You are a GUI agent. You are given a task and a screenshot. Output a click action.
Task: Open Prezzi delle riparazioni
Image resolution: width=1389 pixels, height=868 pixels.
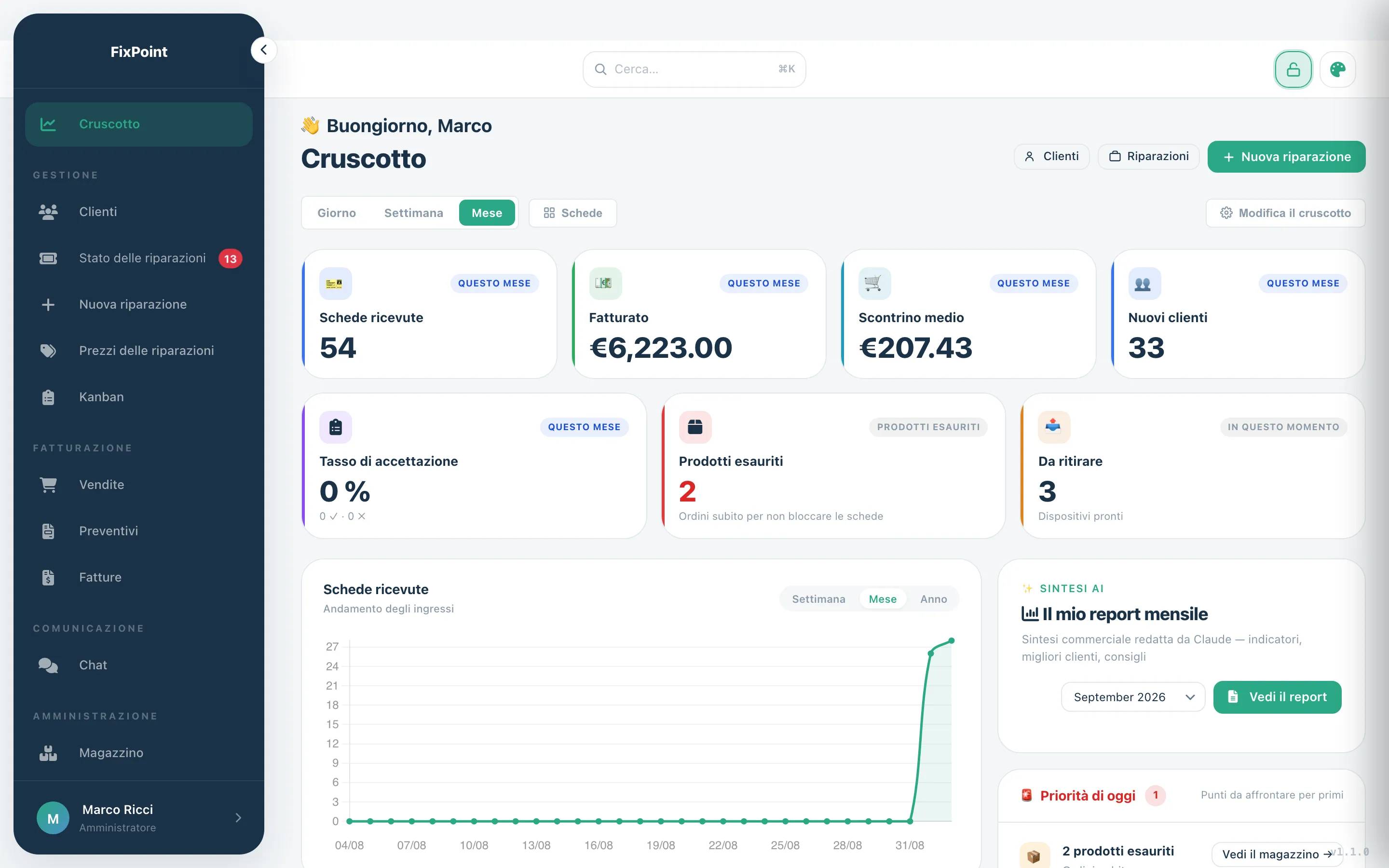pos(138,351)
